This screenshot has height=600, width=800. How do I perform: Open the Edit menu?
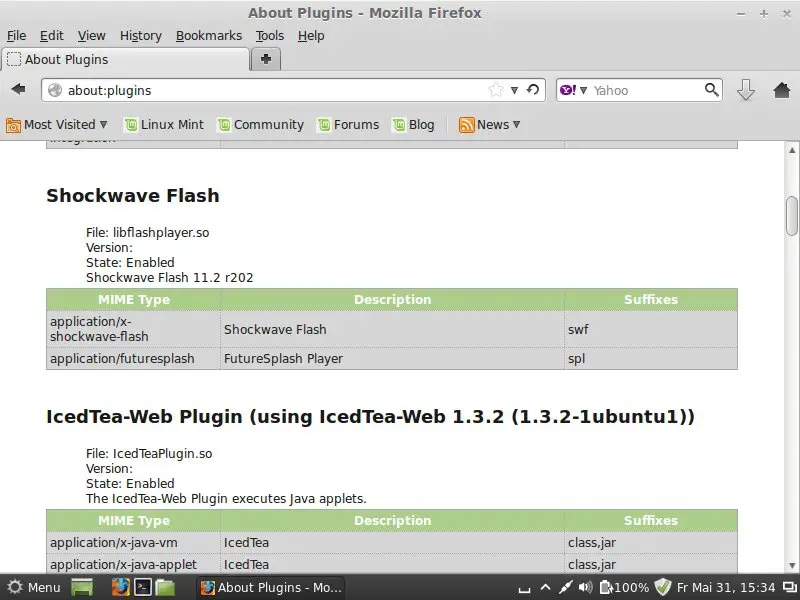[x=52, y=36]
